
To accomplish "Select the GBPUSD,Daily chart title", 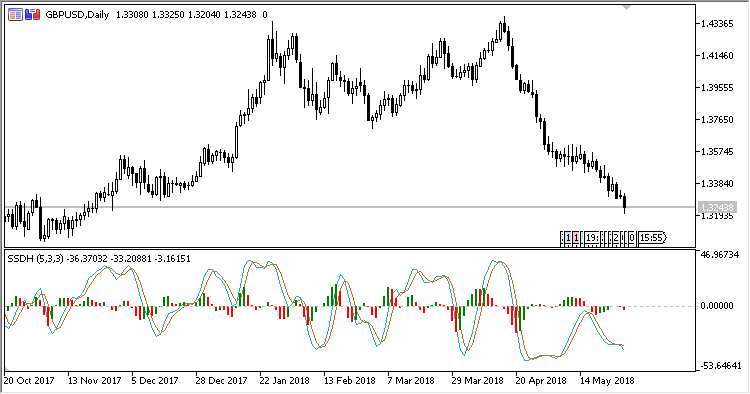I will (77, 15).
